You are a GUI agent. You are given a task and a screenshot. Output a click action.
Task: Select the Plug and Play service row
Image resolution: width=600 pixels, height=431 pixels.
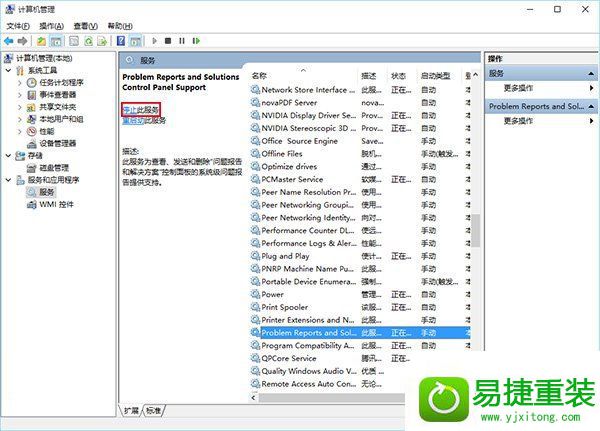click(360, 256)
